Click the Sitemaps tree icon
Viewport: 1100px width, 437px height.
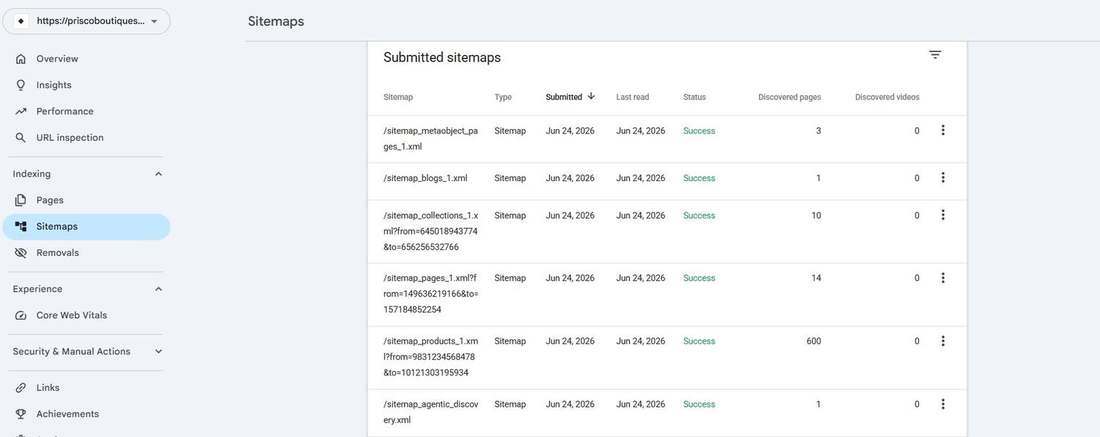[x=21, y=227]
